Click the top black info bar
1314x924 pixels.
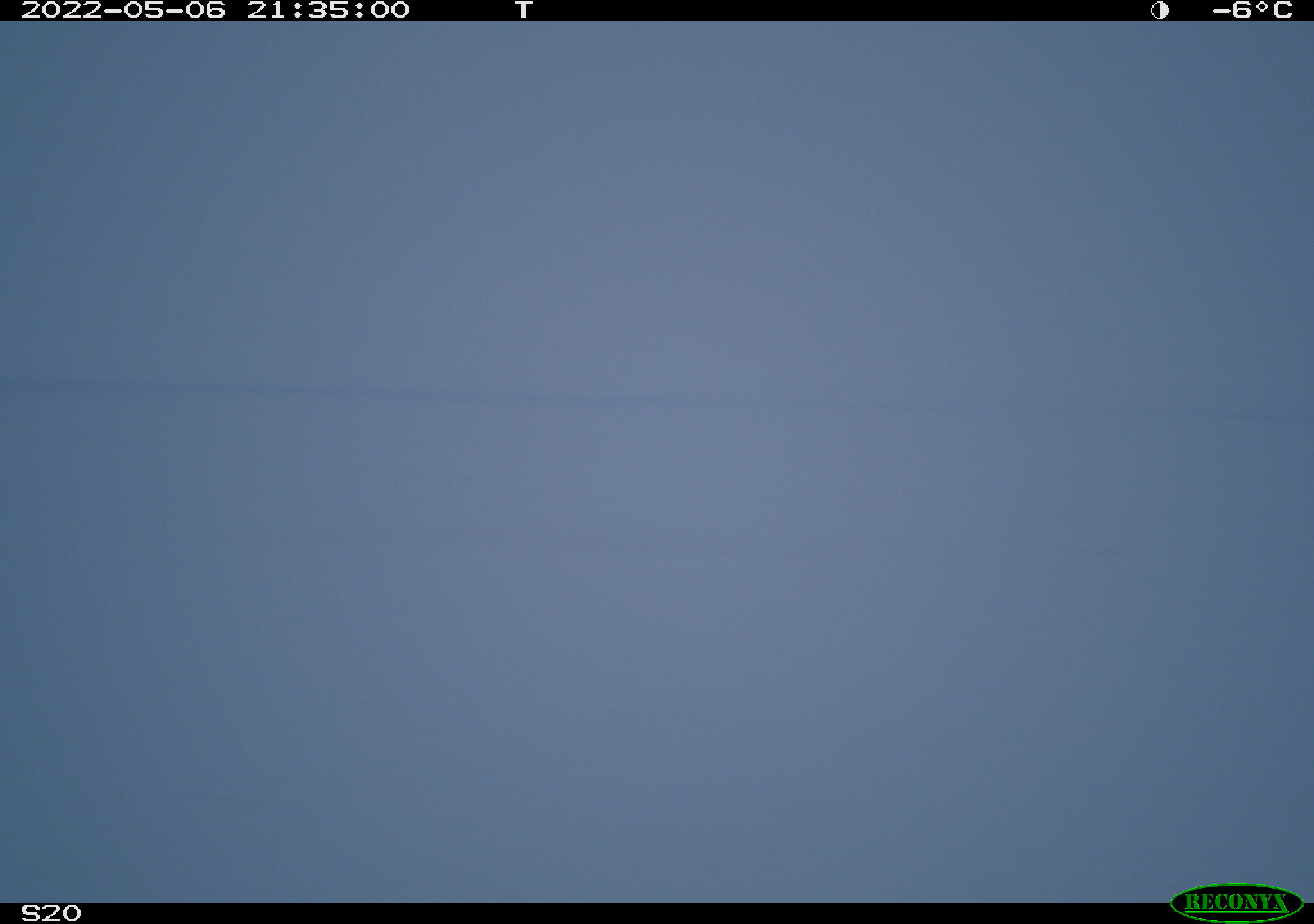pyautogui.click(x=657, y=10)
